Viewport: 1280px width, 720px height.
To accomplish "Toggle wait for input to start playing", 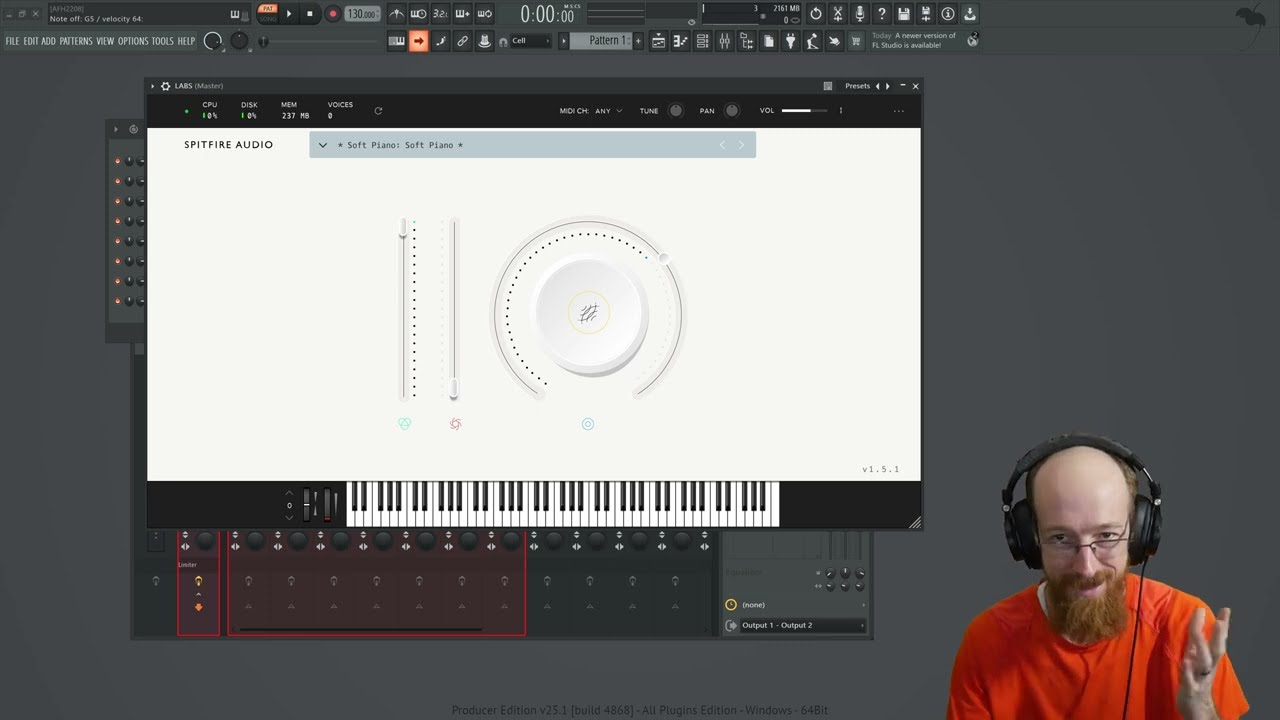I will point(418,14).
